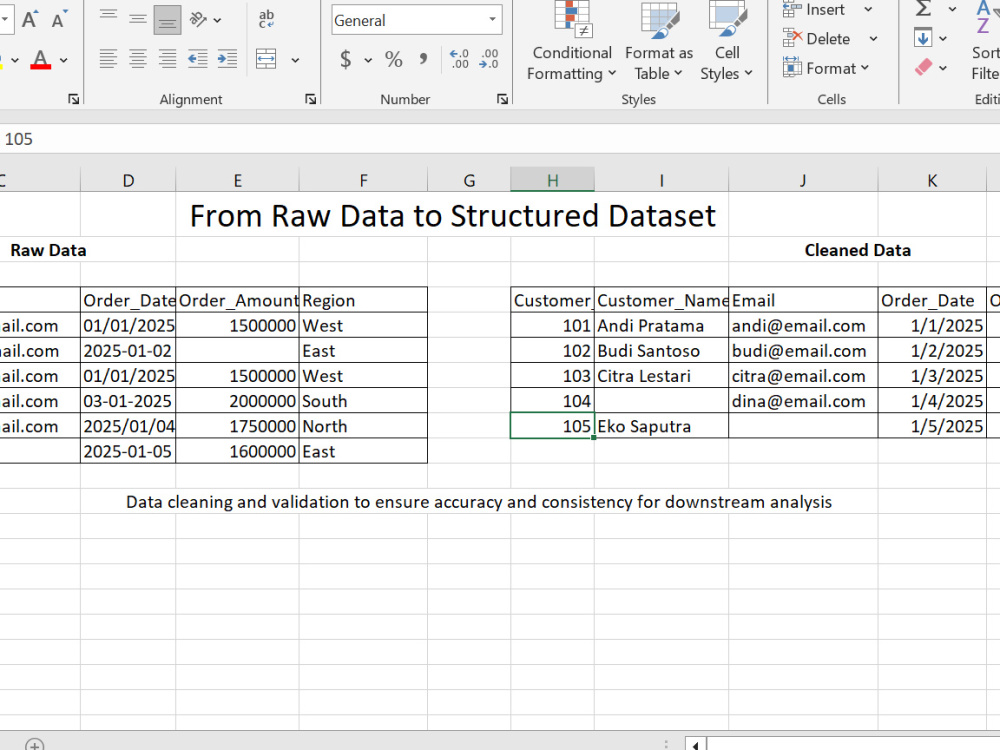Select raw Order_Date 03-01-2025 cell
The image size is (1000, 750).
click(128, 401)
